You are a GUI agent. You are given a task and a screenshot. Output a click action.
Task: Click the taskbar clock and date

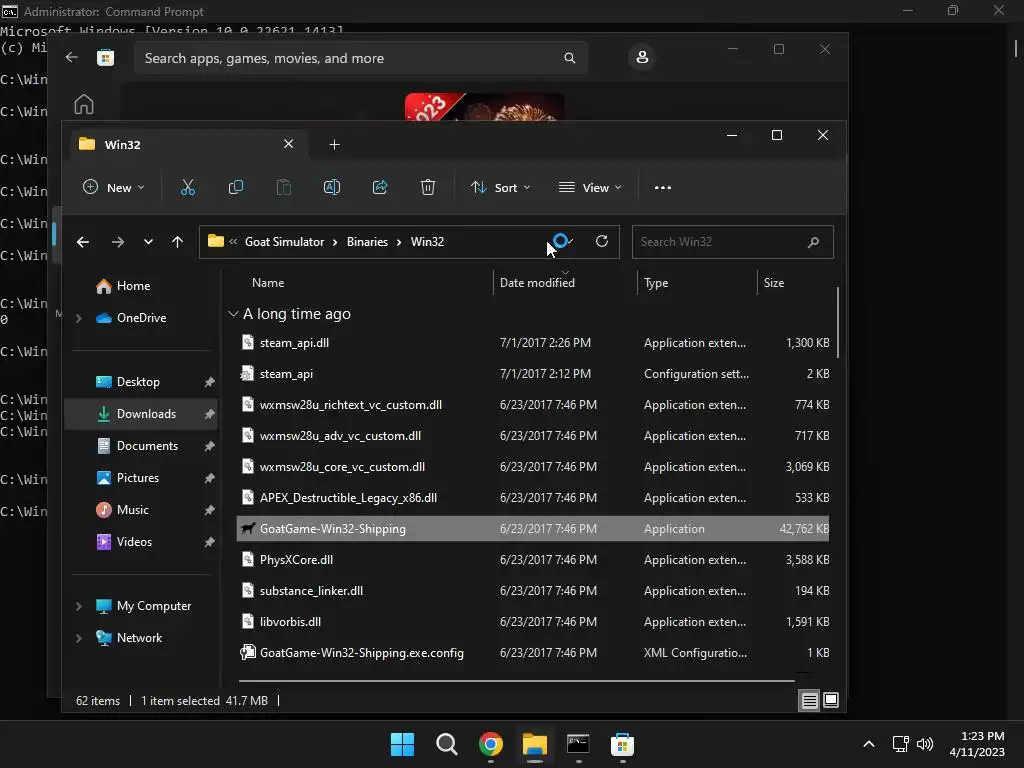click(977, 744)
